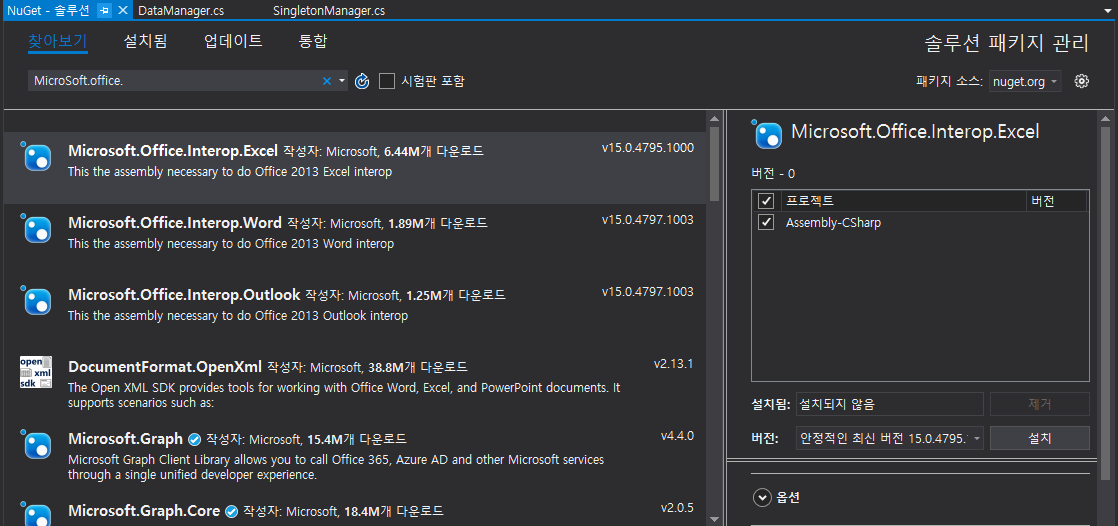Click Microsoft.Office.Interop.Outlook package icon

37,300
